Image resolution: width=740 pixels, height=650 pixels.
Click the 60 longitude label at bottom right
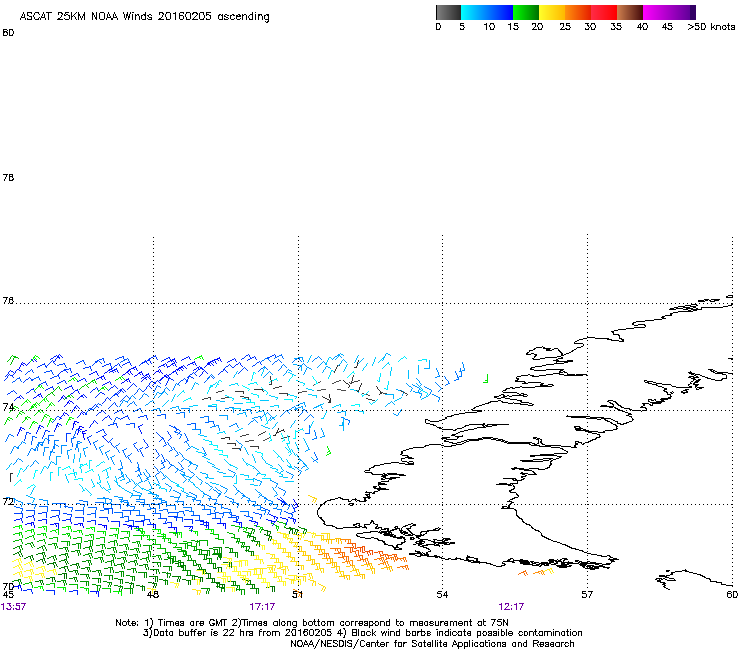(x=732, y=595)
